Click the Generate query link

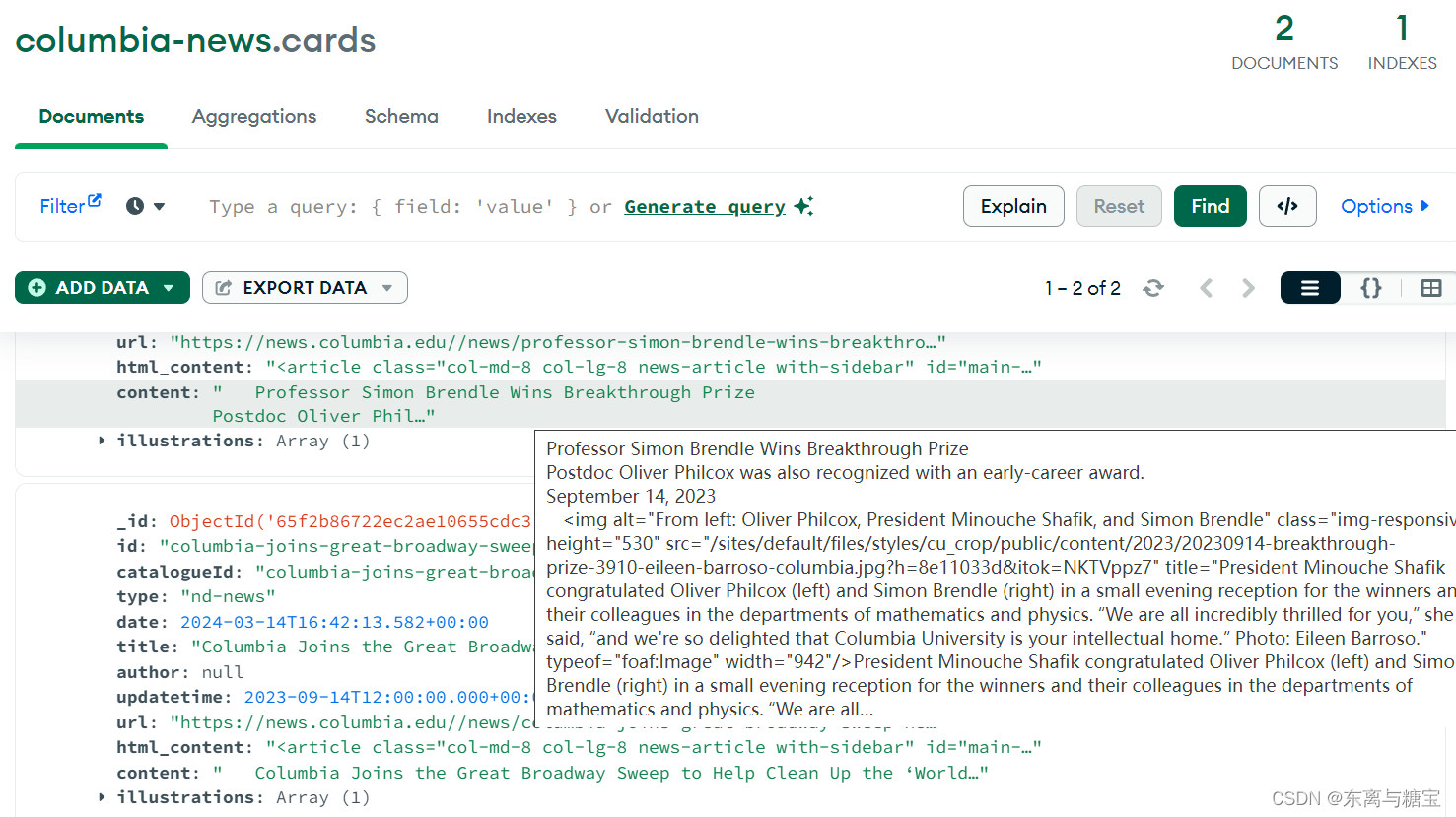pos(705,206)
